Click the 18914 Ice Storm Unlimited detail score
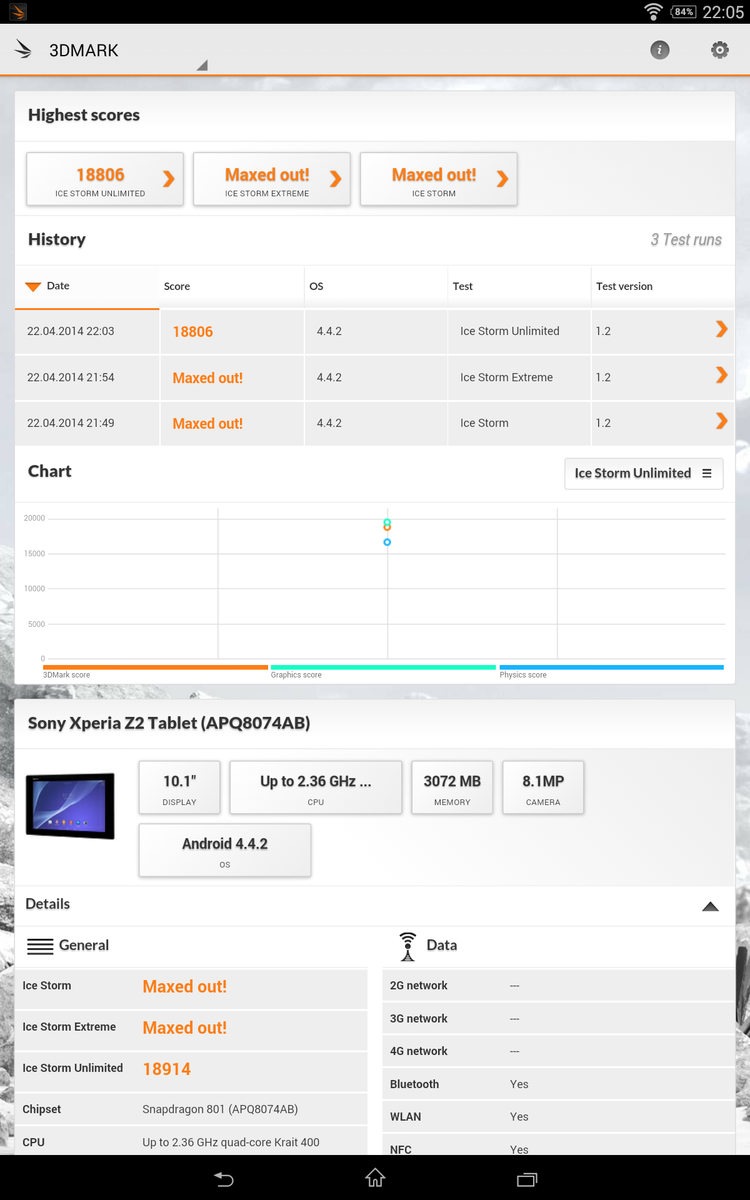Viewport: 750px width, 1200px height. pos(166,1069)
